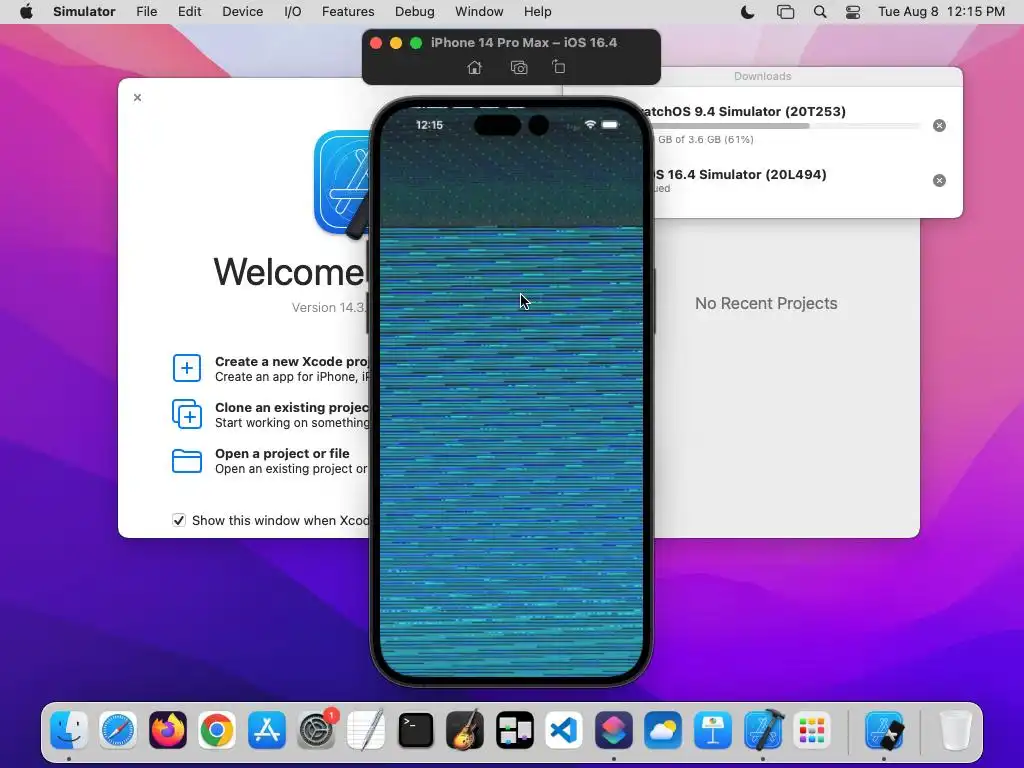Open the Window menu
This screenshot has width=1024, height=768.
coord(479,12)
